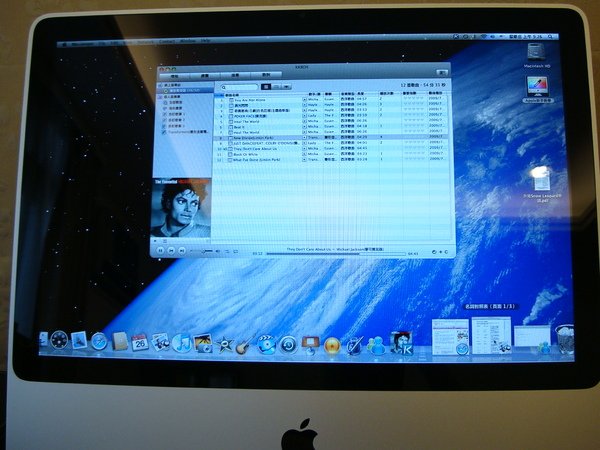Open the Trash in the Dock

[x=565, y=339]
